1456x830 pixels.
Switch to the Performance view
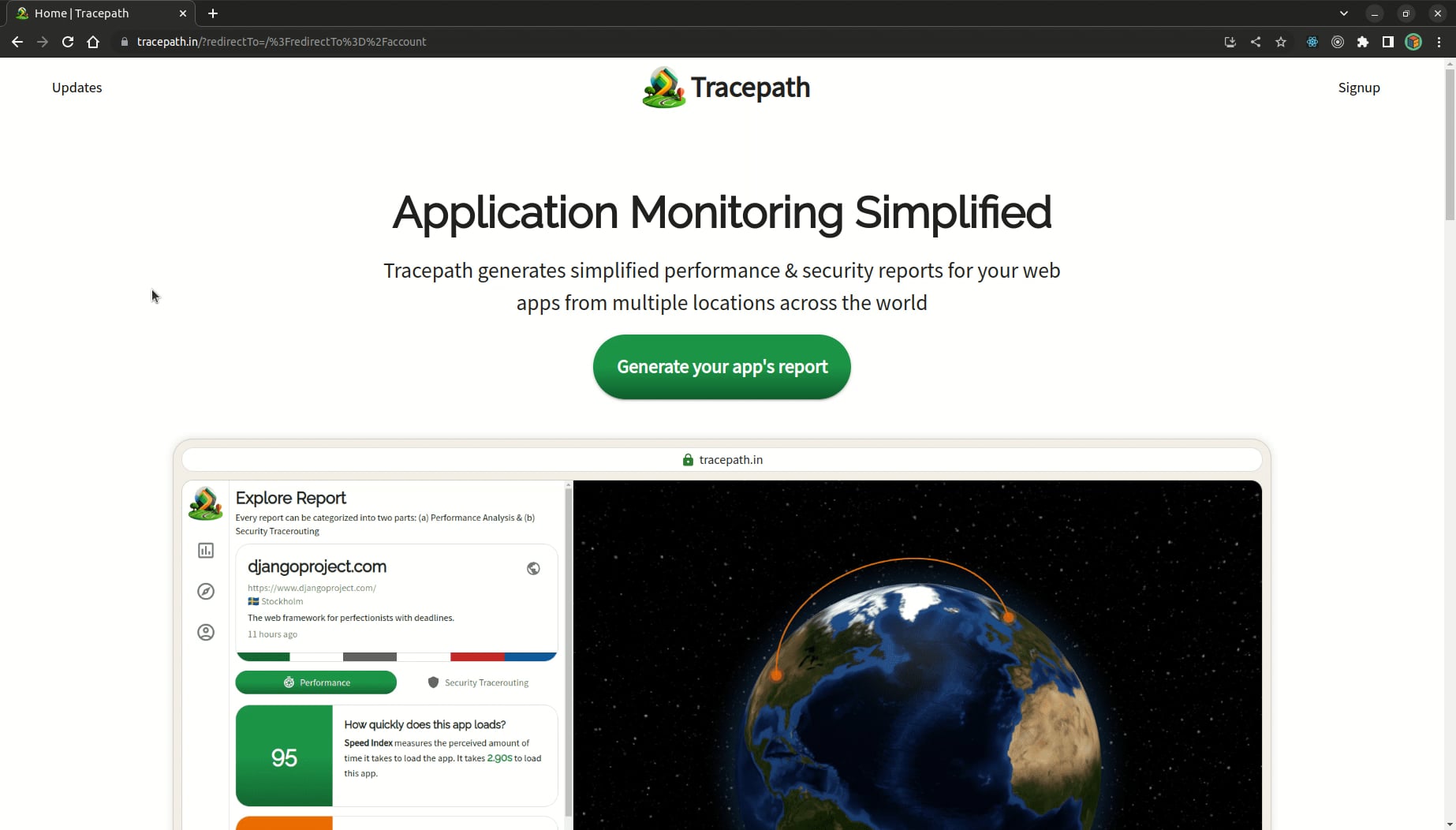coord(315,682)
